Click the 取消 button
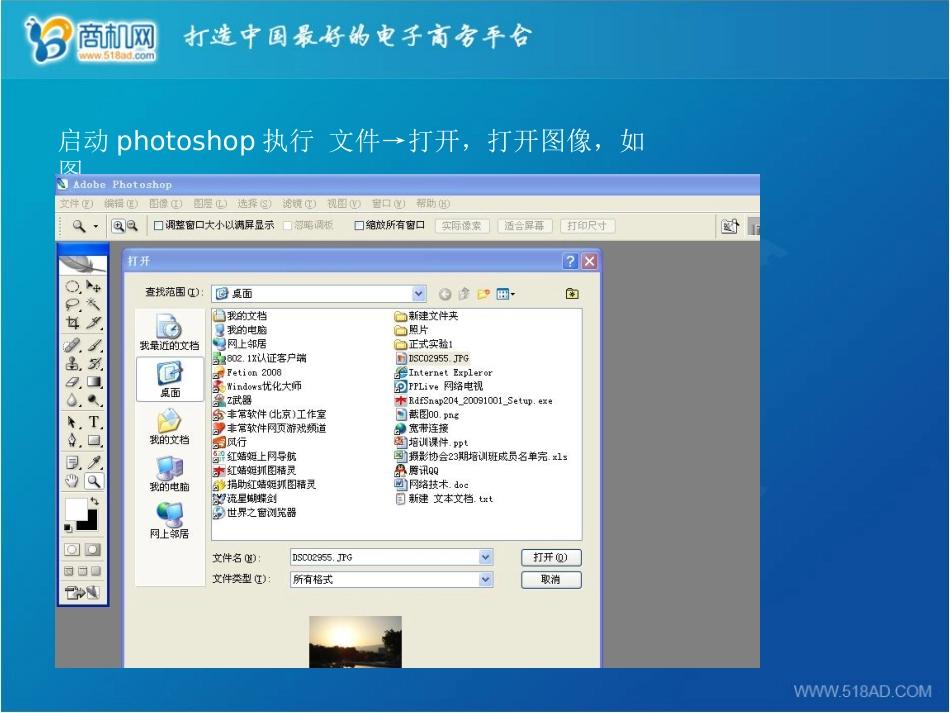Screen dimensions: 950x713 coord(550,580)
